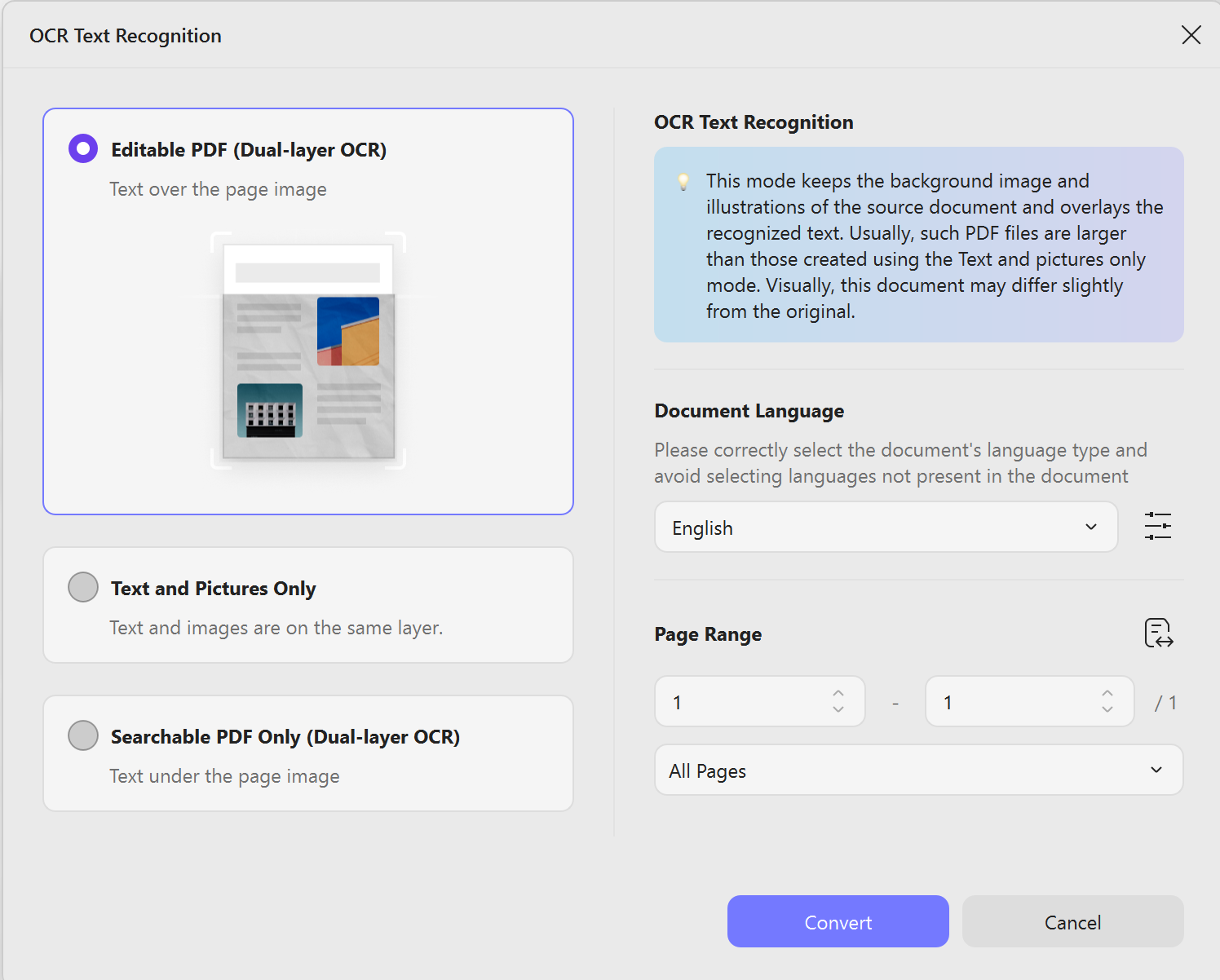Open the English document language dropdown

(886, 528)
